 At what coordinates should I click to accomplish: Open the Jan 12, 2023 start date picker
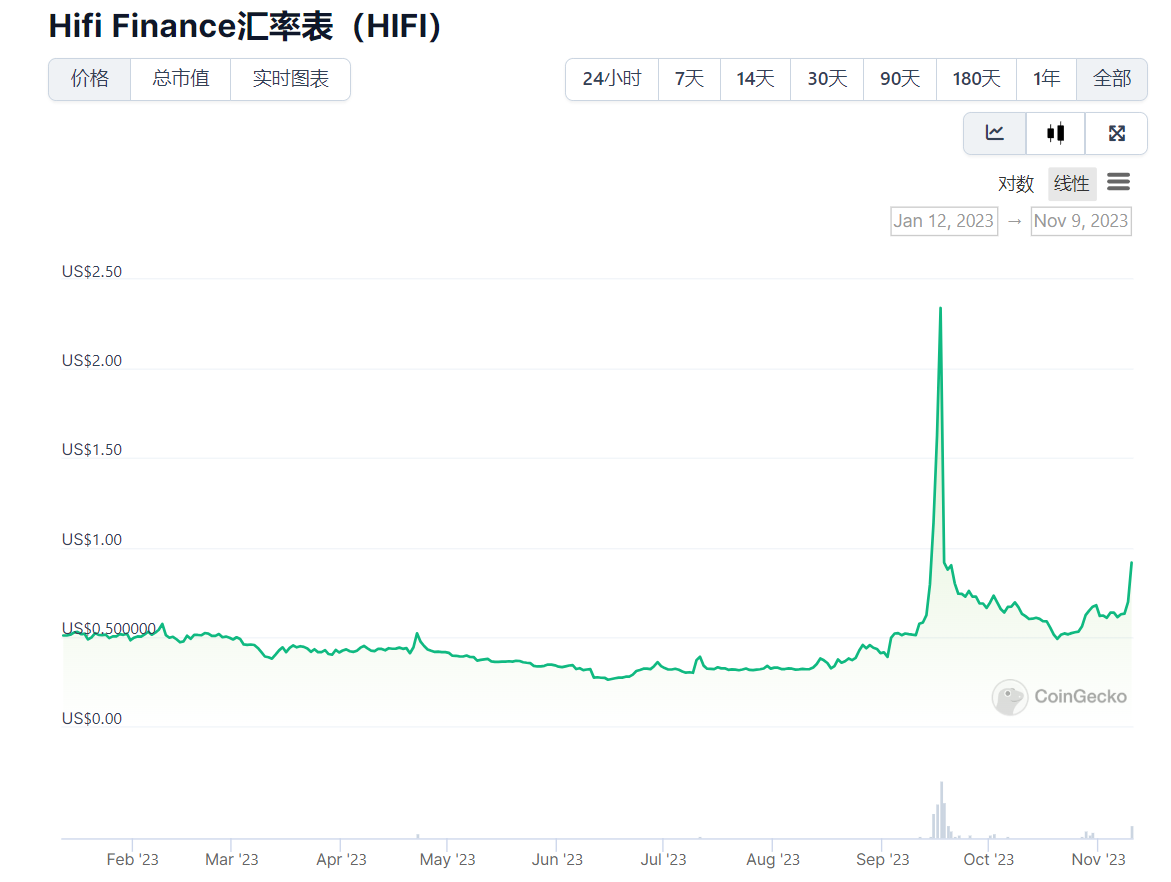pyautogui.click(x=943, y=221)
